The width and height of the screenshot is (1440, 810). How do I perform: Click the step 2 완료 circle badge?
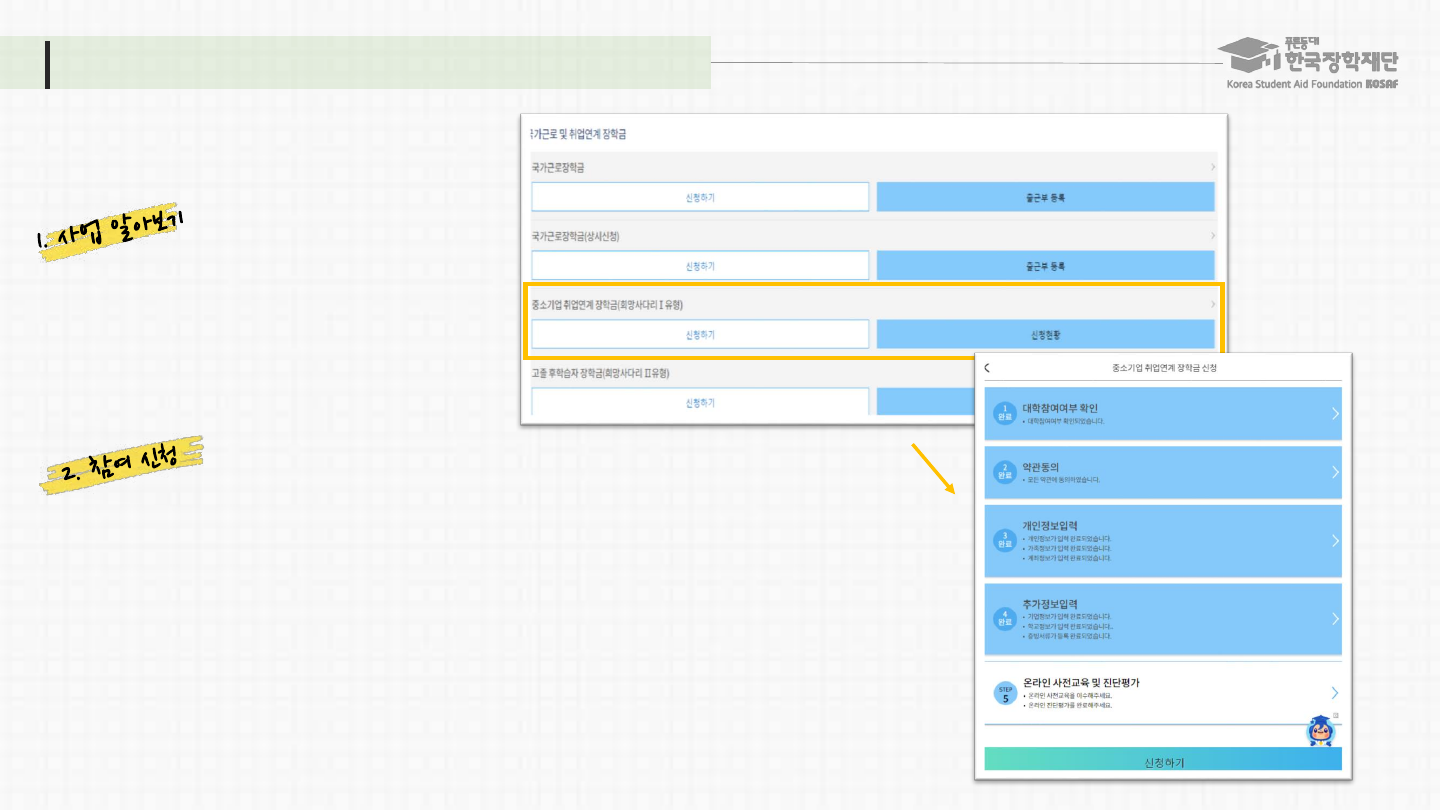[1005, 473]
